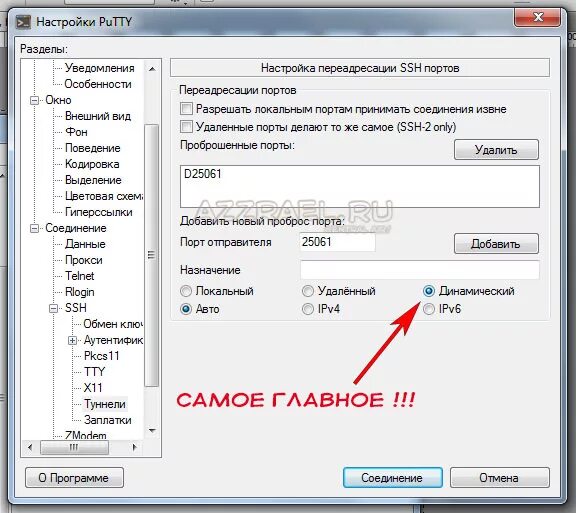Select the Локальный radio button
The height and width of the screenshot is (513, 576).
pyautogui.click(x=186, y=291)
